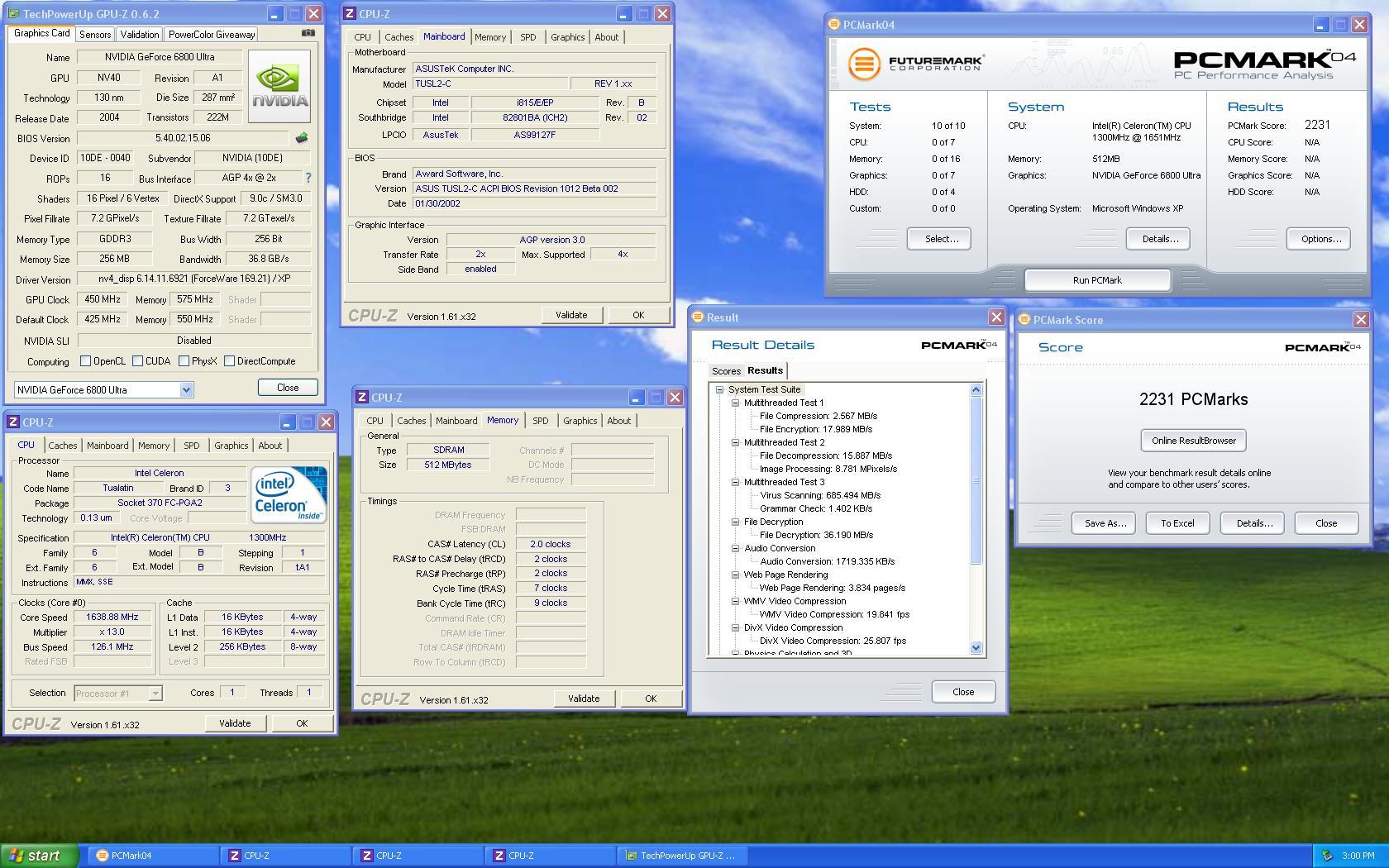Click the BIOS save chip icon in GPU-Z
The height and width of the screenshot is (868, 1389).
click(302, 138)
